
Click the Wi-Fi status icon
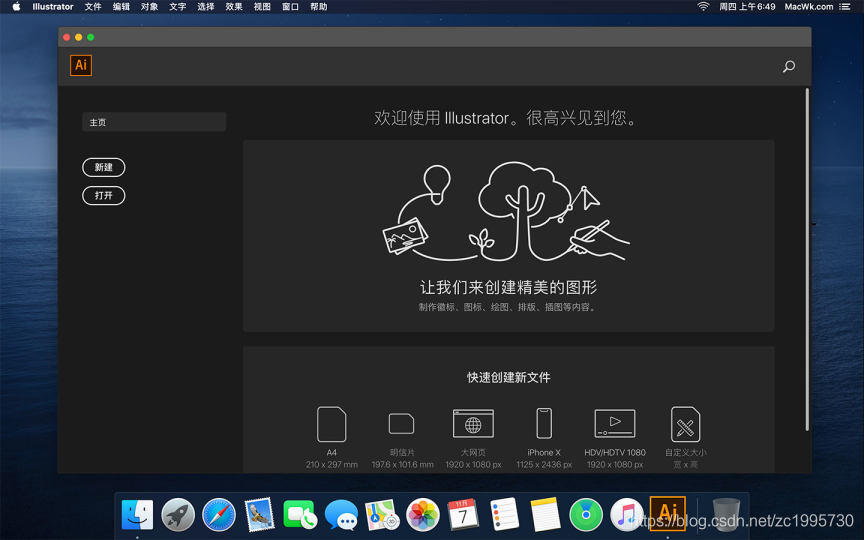[703, 7]
